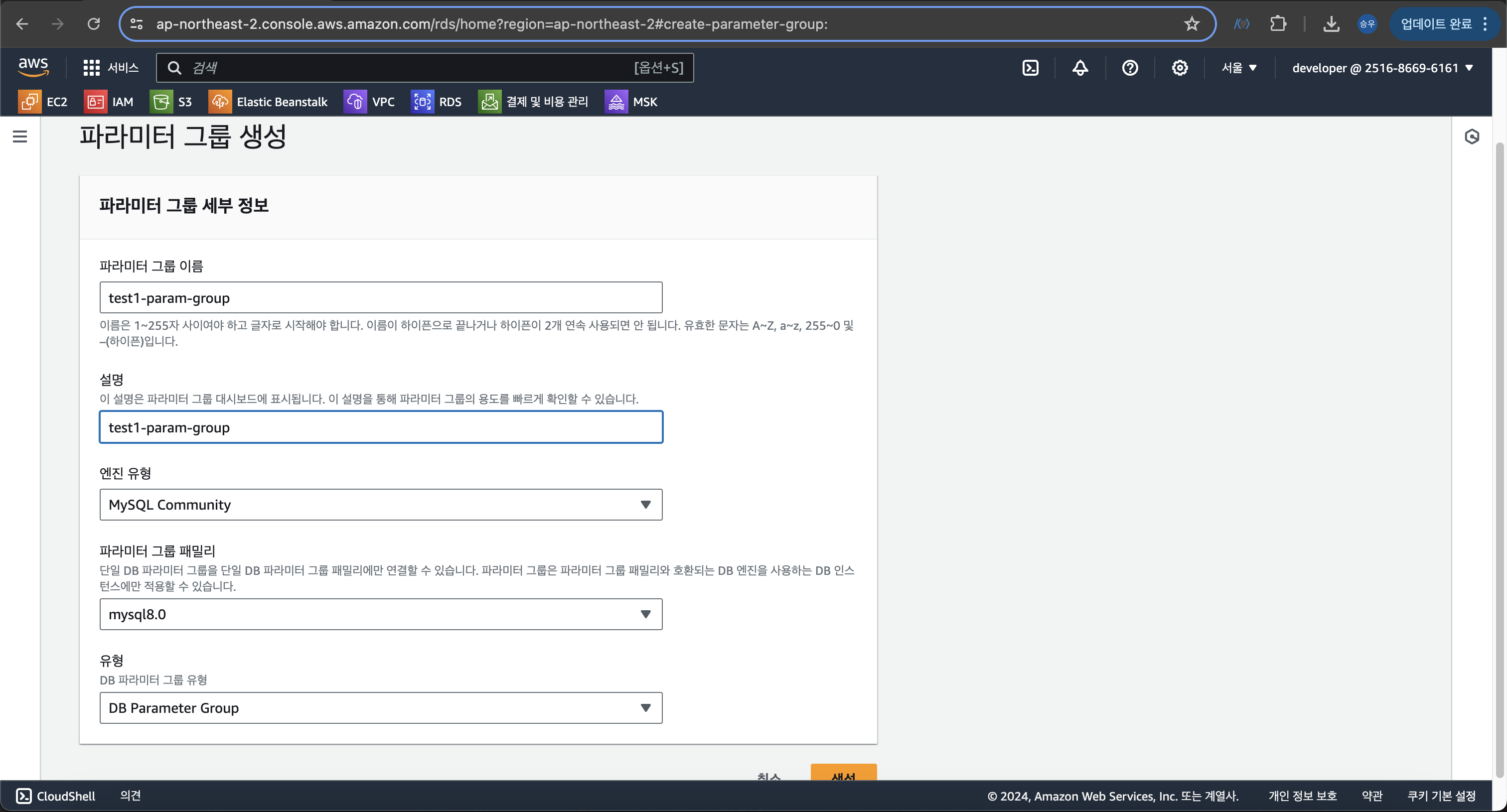Open the 서비스 services menu
This screenshot has width=1507, height=812.
pos(111,68)
